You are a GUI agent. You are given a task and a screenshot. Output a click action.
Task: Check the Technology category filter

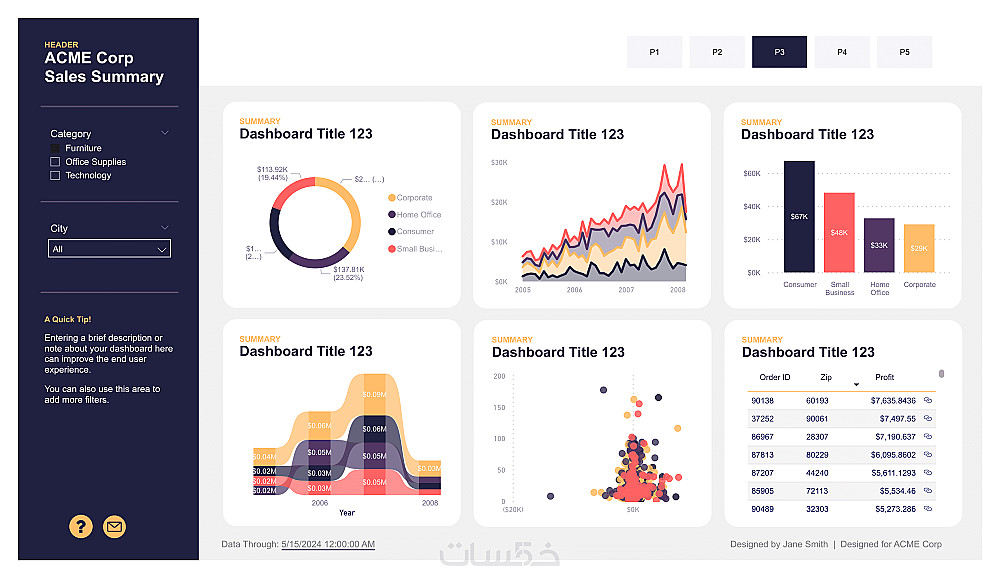click(x=55, y=175)
